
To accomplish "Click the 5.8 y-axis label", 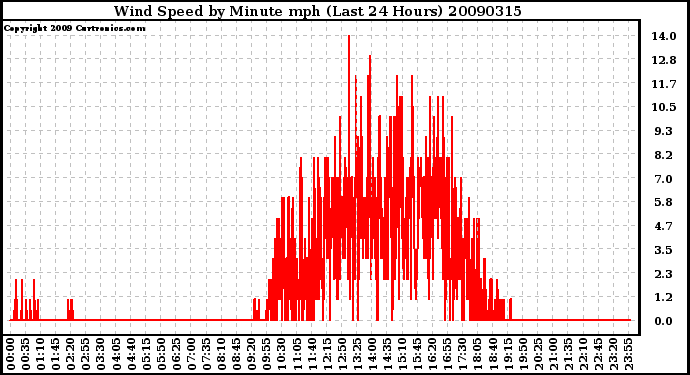I will point(664,202).
